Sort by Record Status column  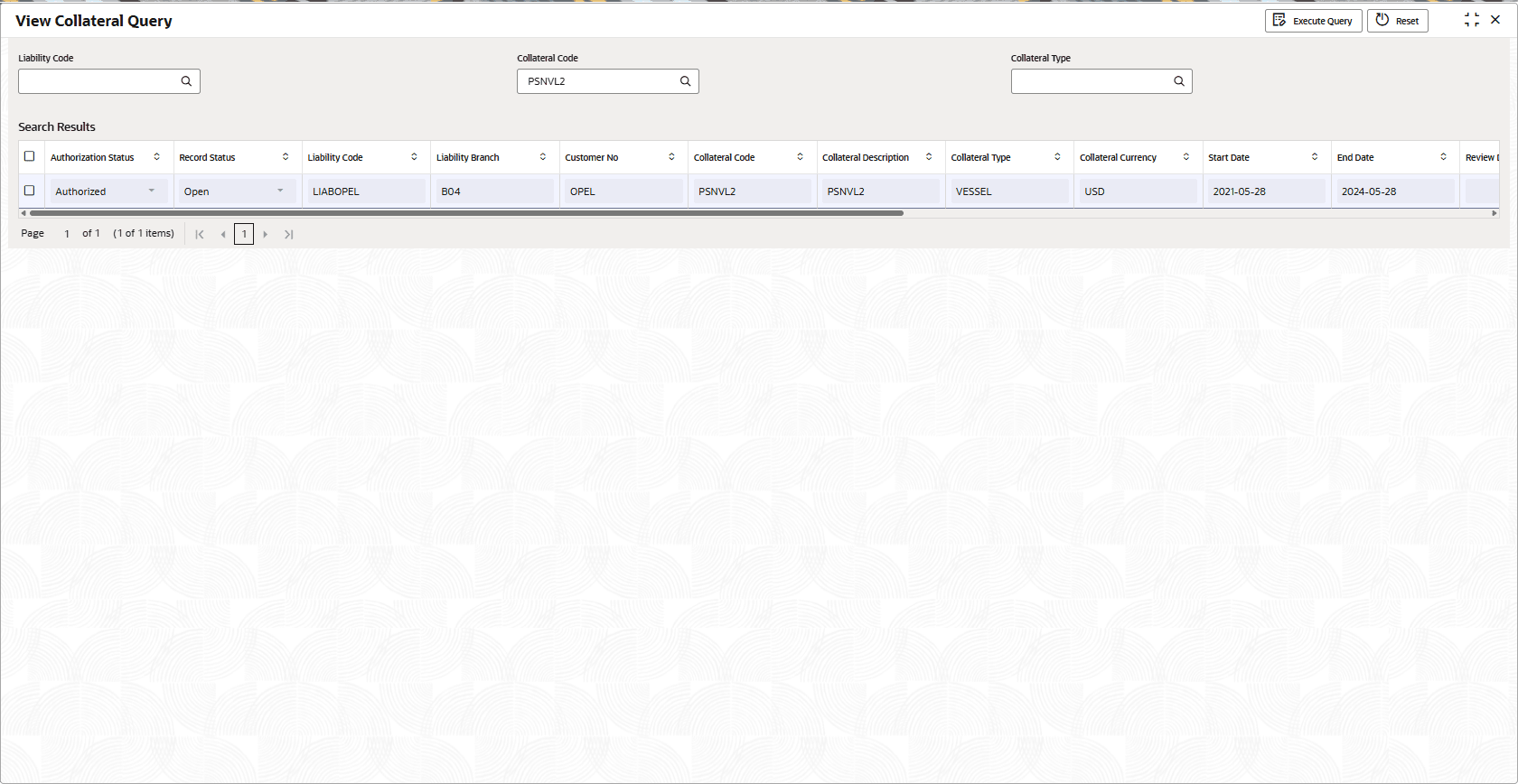coord(286,157)
